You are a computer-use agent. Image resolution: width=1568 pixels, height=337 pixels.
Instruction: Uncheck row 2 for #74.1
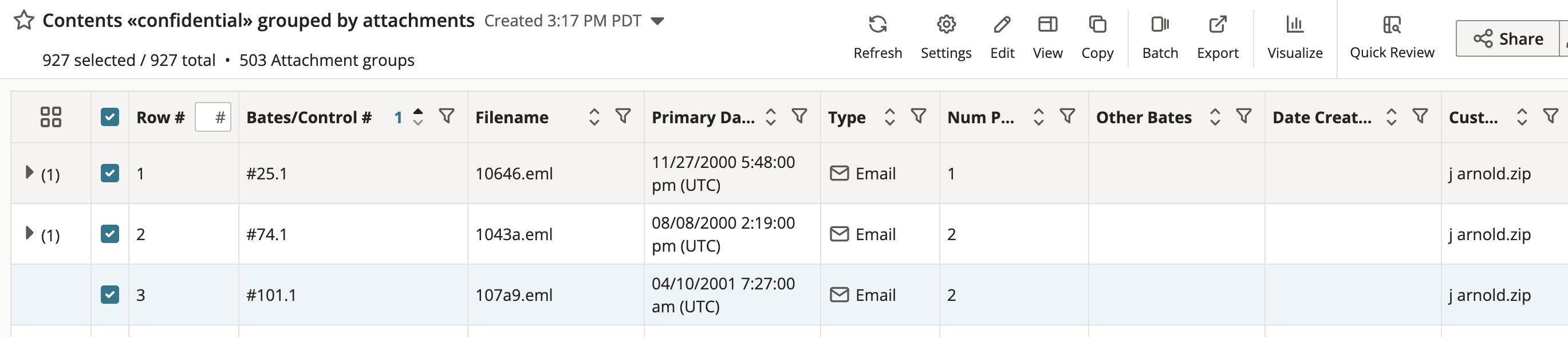tap(109, 233)
